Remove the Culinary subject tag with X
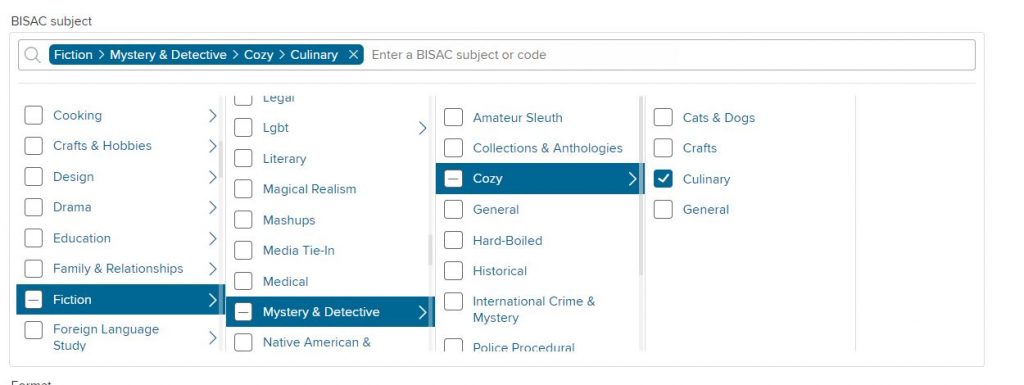 click(x=353, y=55)
